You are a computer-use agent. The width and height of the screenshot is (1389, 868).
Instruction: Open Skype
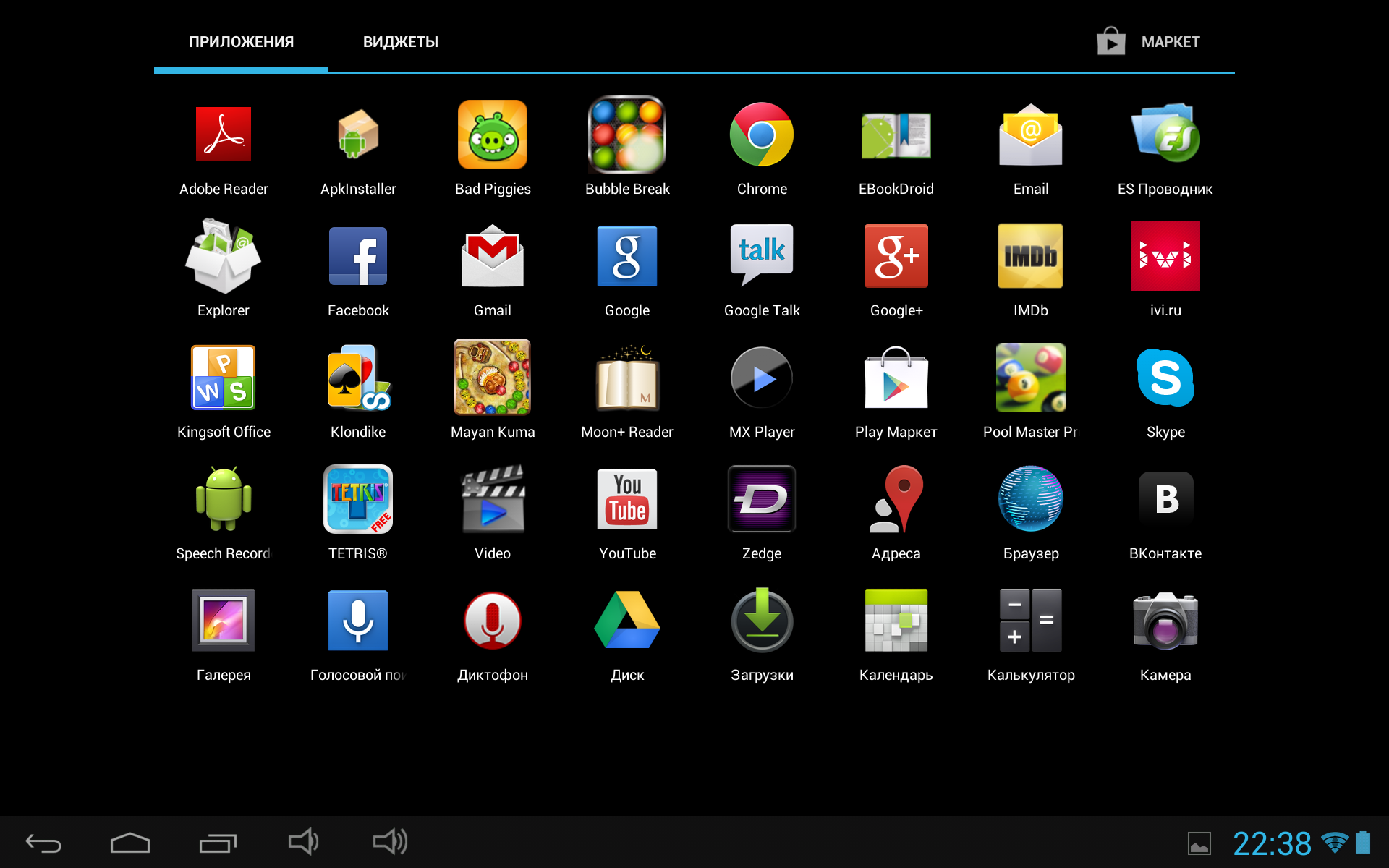(x=1165, y=378)
